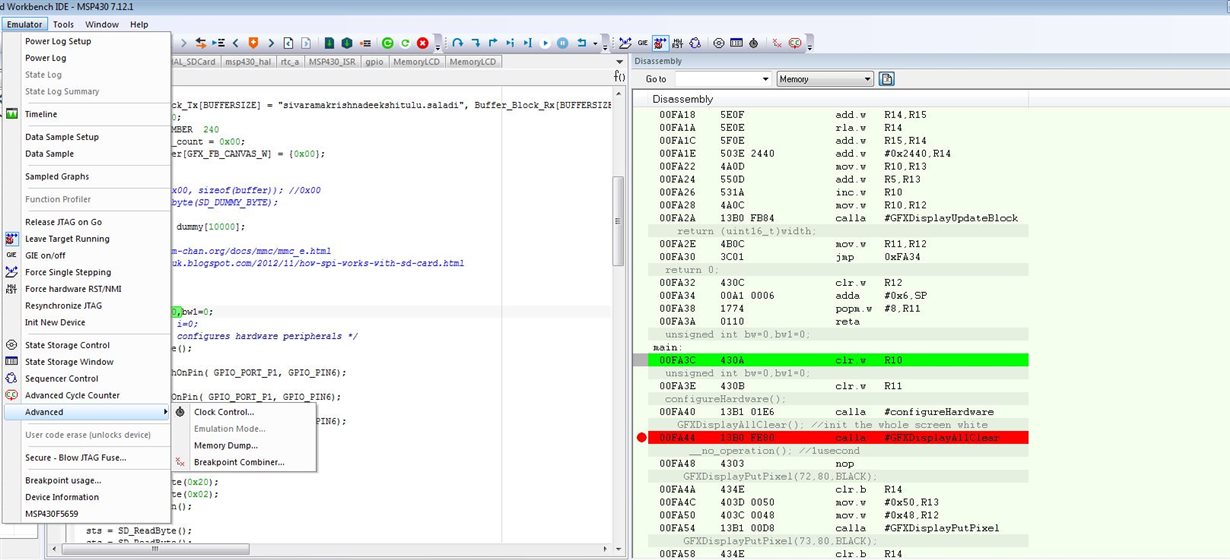Click the GIE icon in the toolbar

tap(643, 43)
